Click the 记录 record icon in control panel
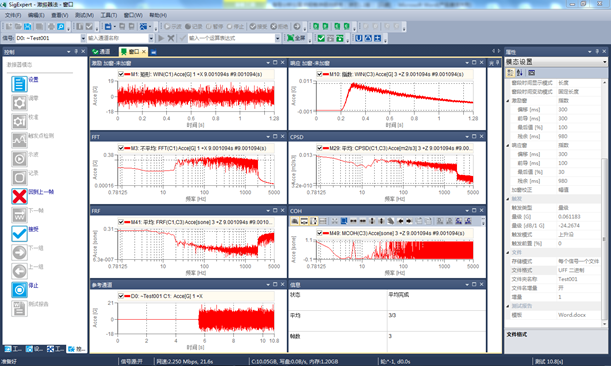The image size is (612, 367). (x=19, y=178)
